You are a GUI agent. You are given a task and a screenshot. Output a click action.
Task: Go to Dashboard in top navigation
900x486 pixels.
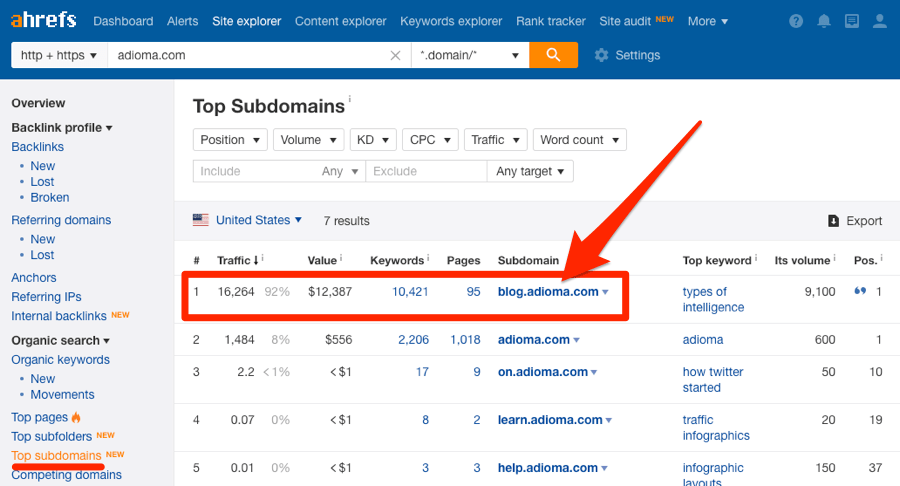click(x=123, y=21)
